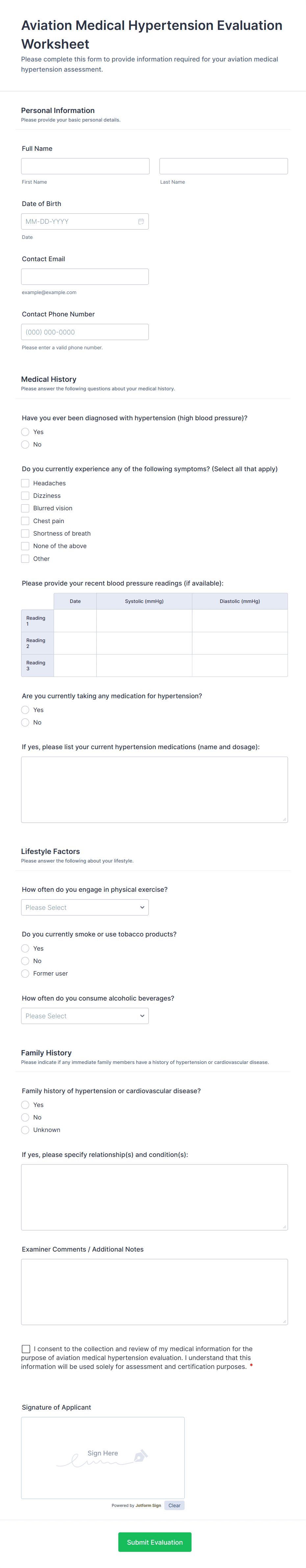Check the medical information consent box

coord(26,1348)
